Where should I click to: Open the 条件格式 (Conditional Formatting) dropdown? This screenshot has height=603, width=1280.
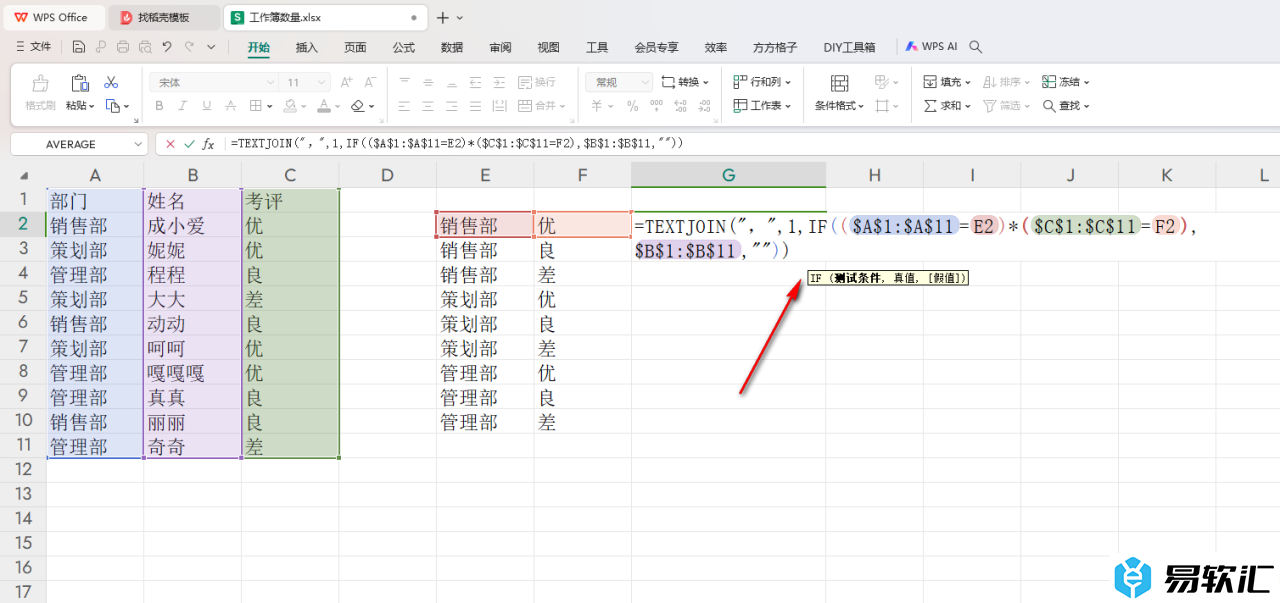839,106
